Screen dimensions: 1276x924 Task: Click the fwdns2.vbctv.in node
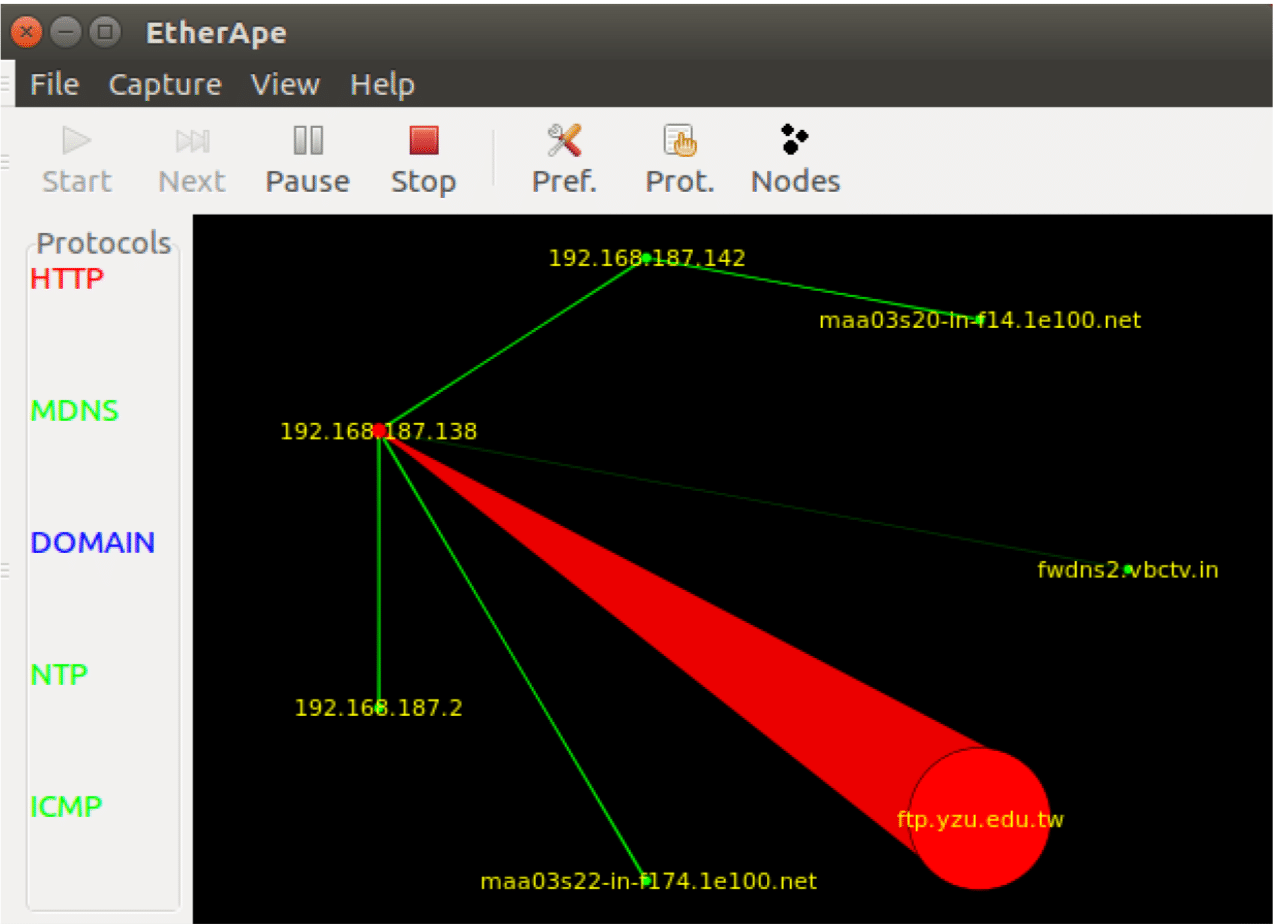[1128, 570]
